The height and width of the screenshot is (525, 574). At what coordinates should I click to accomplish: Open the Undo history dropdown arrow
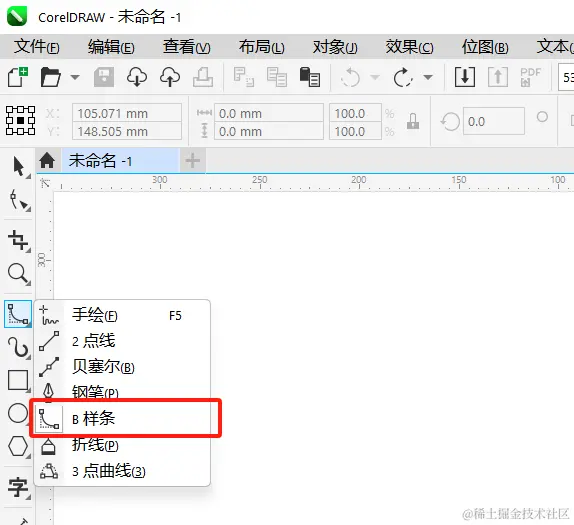pyautogui.click(x=374, y=77)
